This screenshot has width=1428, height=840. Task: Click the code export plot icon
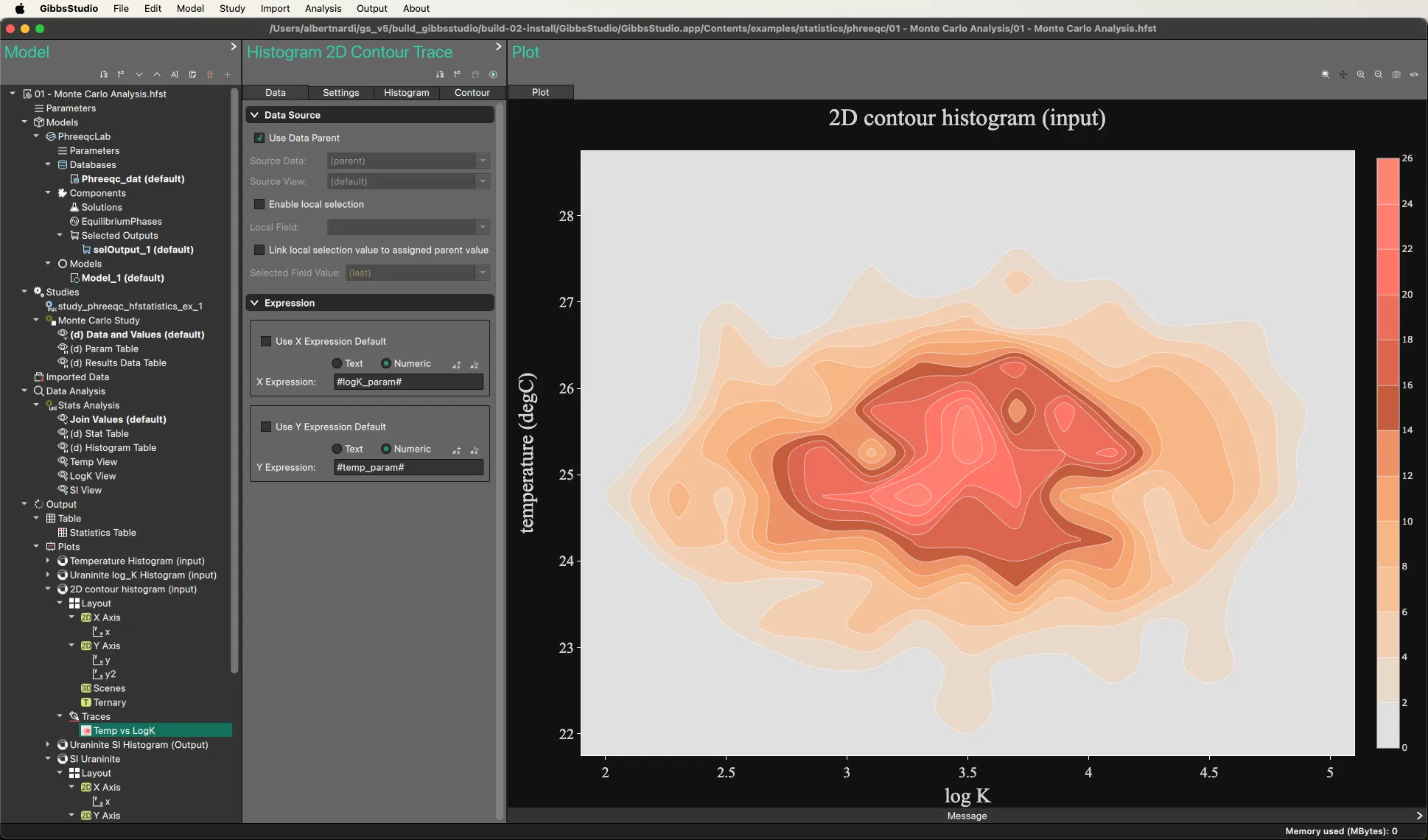pyautogui.click(x=1414, y=74)
